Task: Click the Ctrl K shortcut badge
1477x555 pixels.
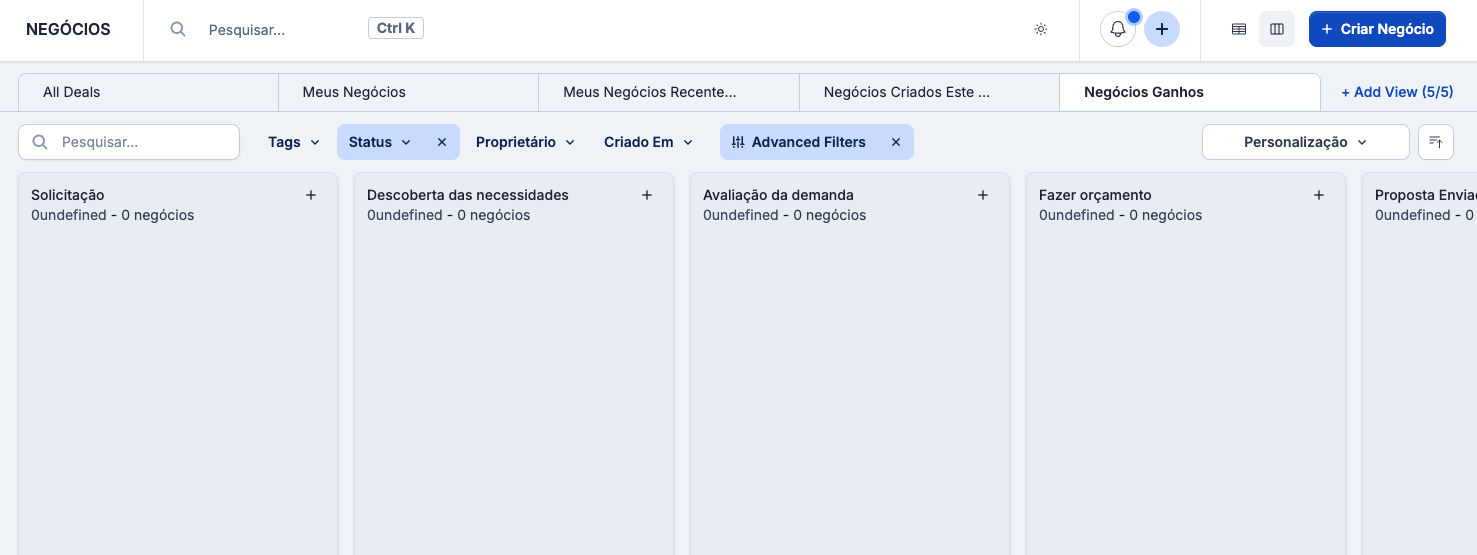Action: 396,29
